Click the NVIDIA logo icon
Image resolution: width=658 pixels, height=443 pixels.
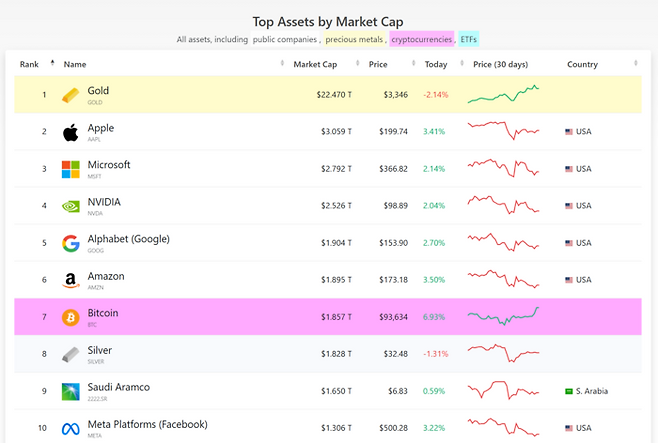click(x=70, y=206)
